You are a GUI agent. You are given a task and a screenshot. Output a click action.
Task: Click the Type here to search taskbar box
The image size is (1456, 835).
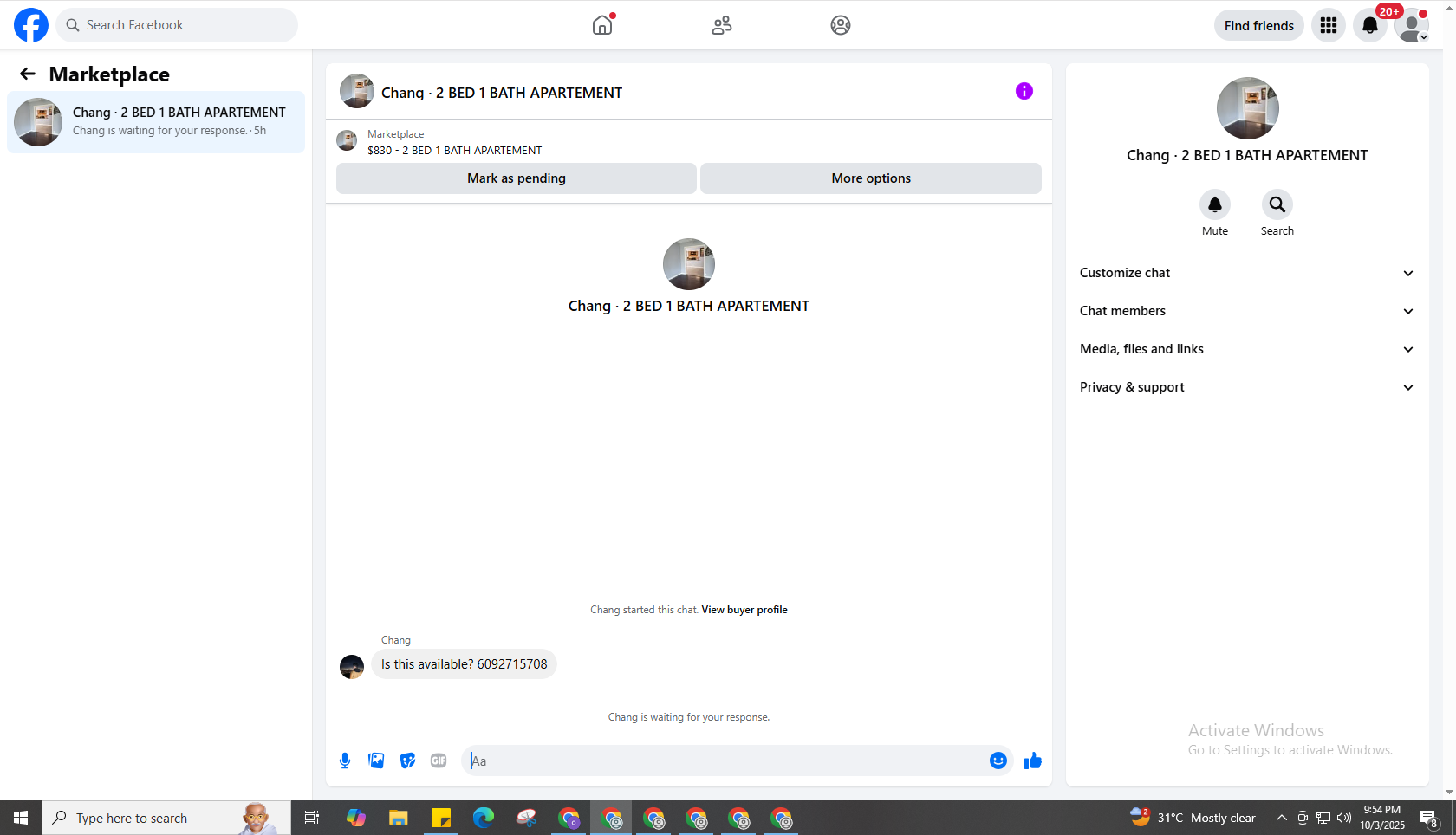pyautogui.click(x=166, y=818)
